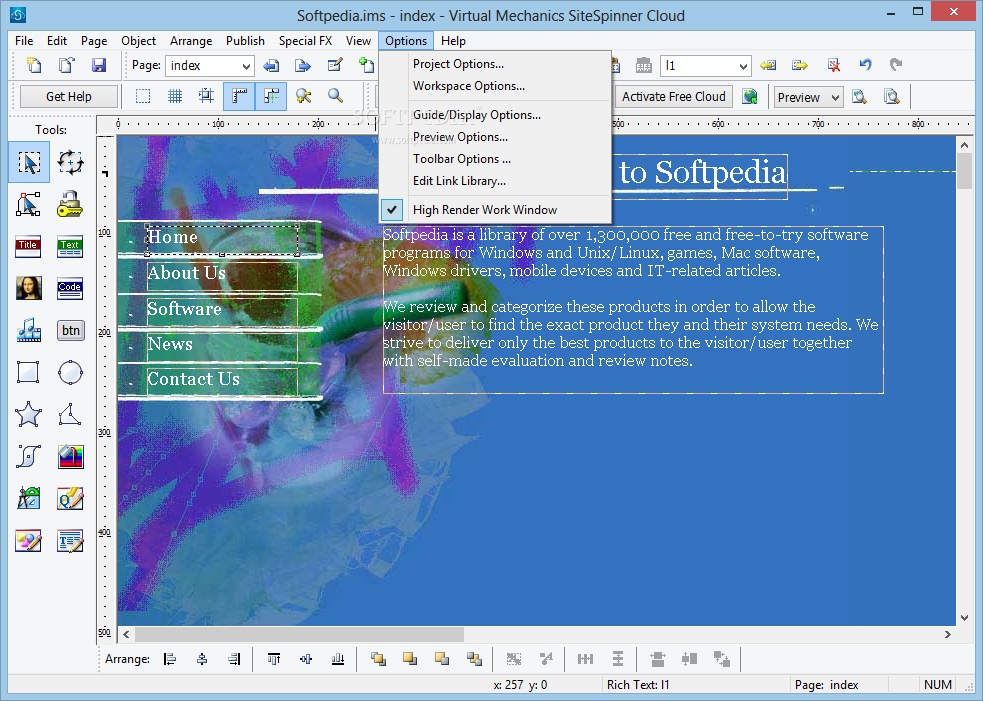Image resolution: width=983 pixels, height=701 pixels.
Task: Click the Get Help button
Action: pyautogui.click(x=68, y=97)
